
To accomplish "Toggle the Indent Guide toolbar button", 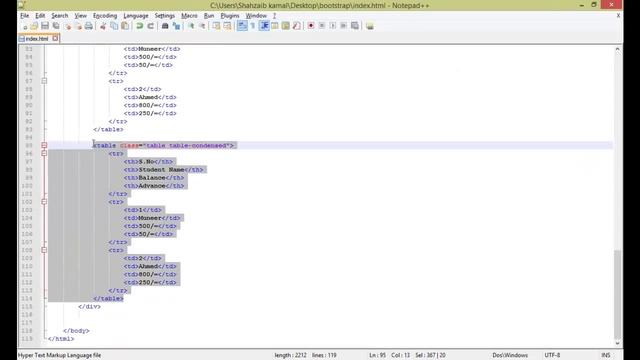I will pyautogui.click(x=264, y=26).
